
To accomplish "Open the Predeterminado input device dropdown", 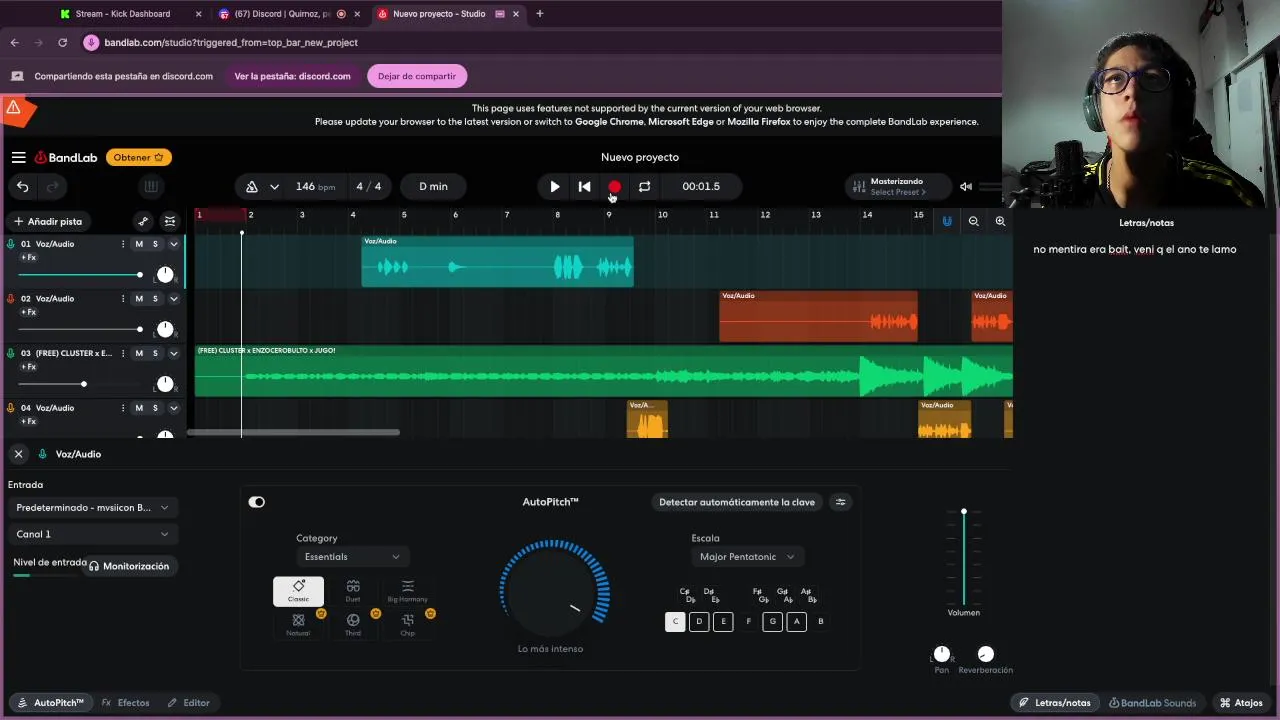I will (92, 508).
